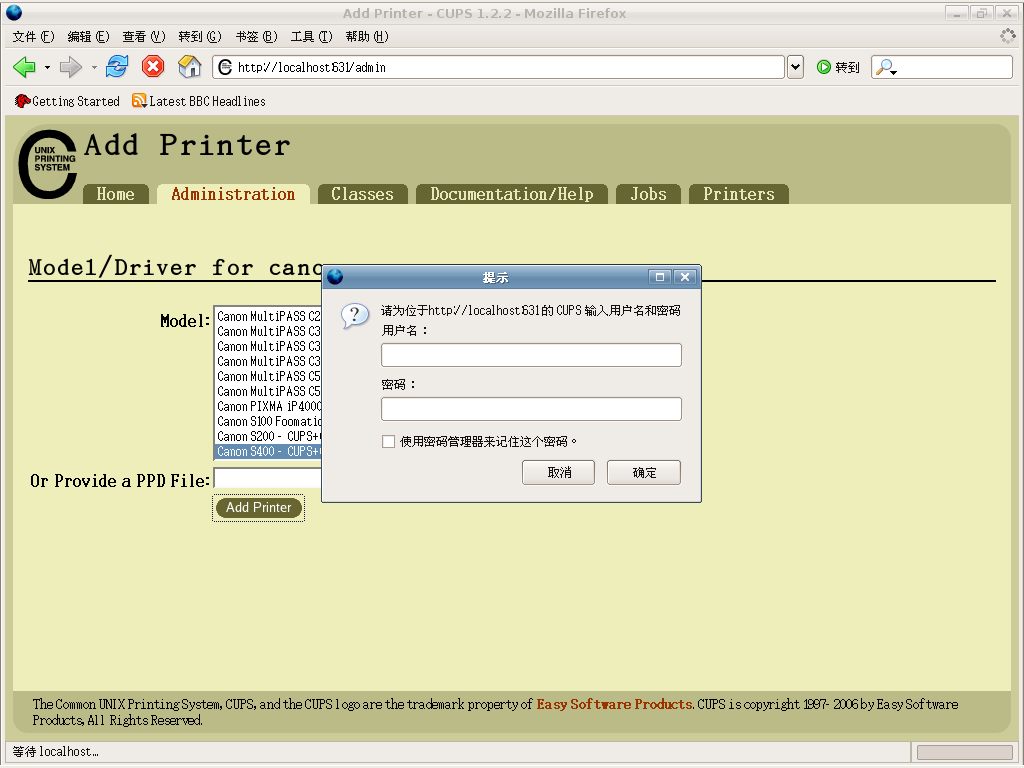Open the 转到 (G) menu
This screenshot has width=1024, height=768.
pos(200,37)
